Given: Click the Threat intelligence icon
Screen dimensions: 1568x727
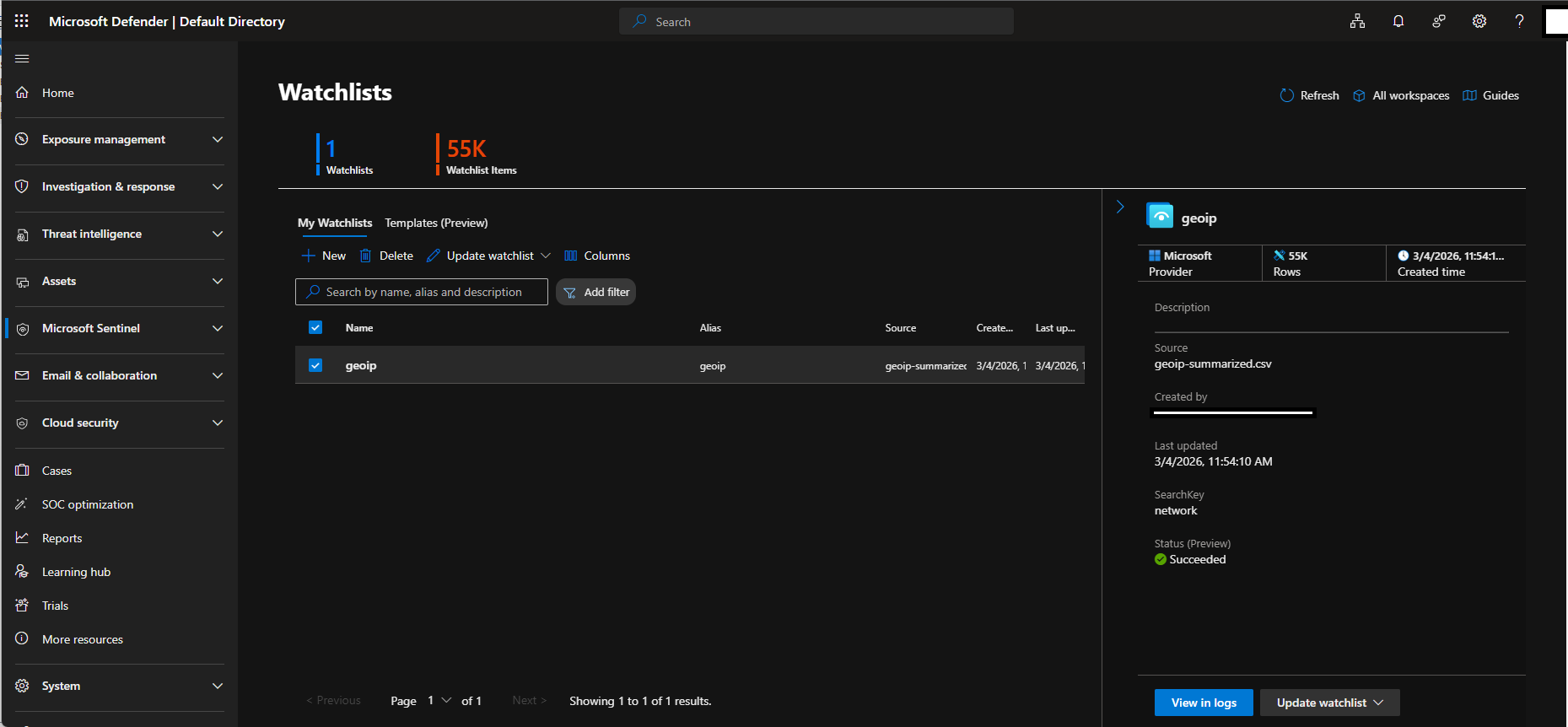Looking at the screenshot, I should pyautogui.click(x=22, y=234).
